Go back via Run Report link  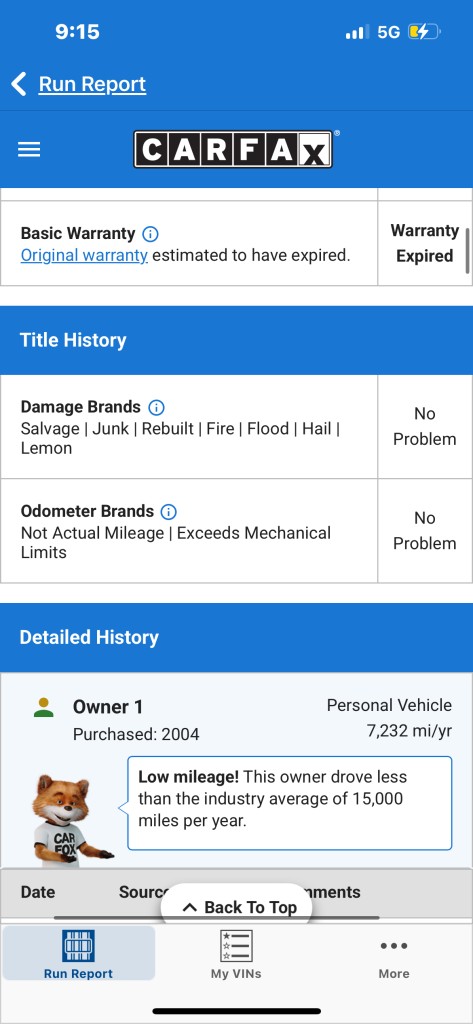92,84
